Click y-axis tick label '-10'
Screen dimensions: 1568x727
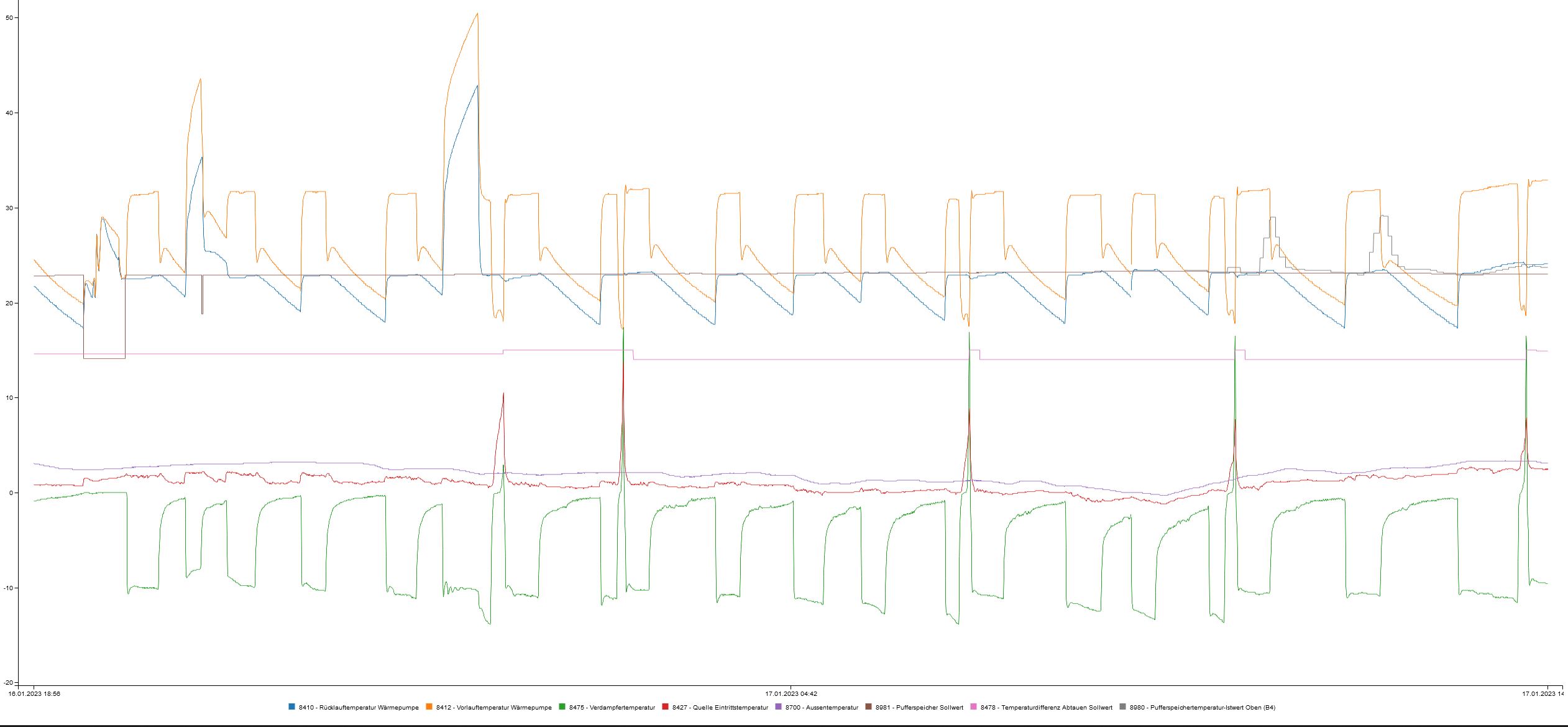tap(7, 588)
